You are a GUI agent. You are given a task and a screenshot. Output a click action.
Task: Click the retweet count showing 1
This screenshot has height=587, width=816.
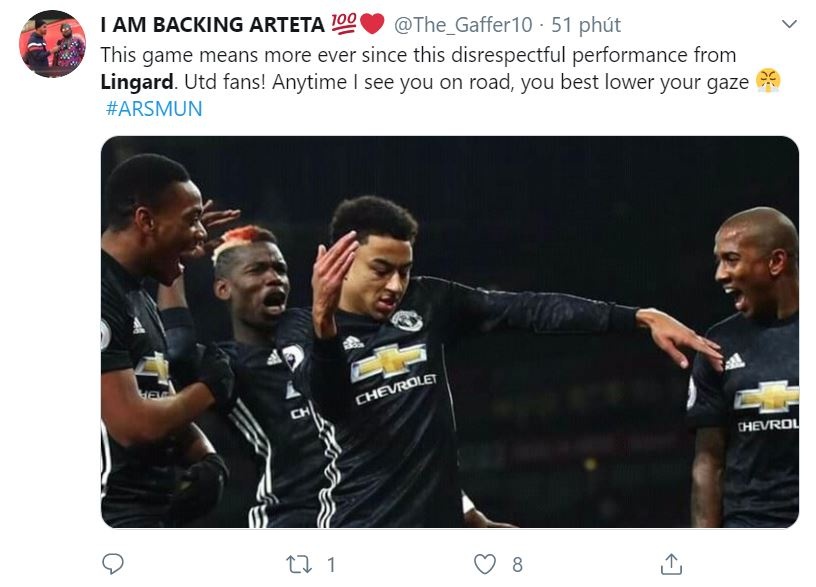329,565
